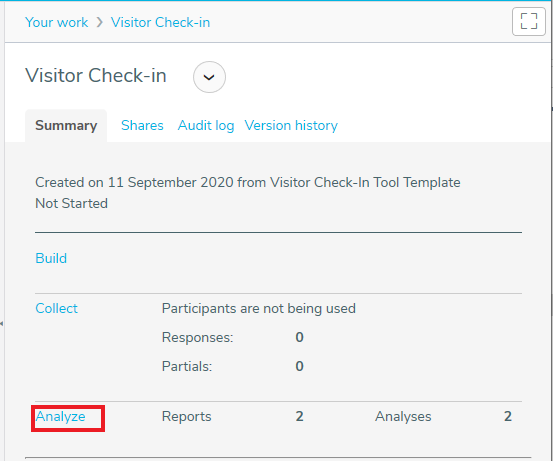Screen dimensions: 553x461
Task: Click the Analyses label
Action: pos(403,417)
